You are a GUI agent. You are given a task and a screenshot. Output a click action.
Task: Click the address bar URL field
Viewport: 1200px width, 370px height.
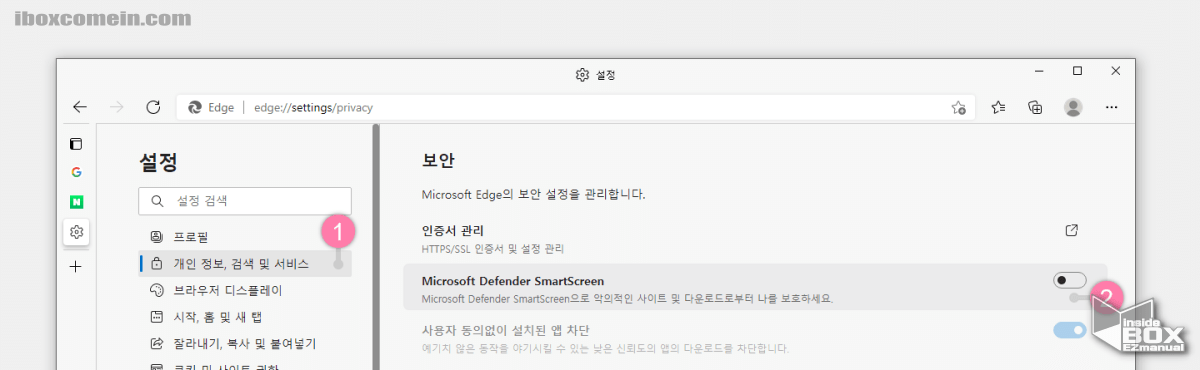[576, 107]
